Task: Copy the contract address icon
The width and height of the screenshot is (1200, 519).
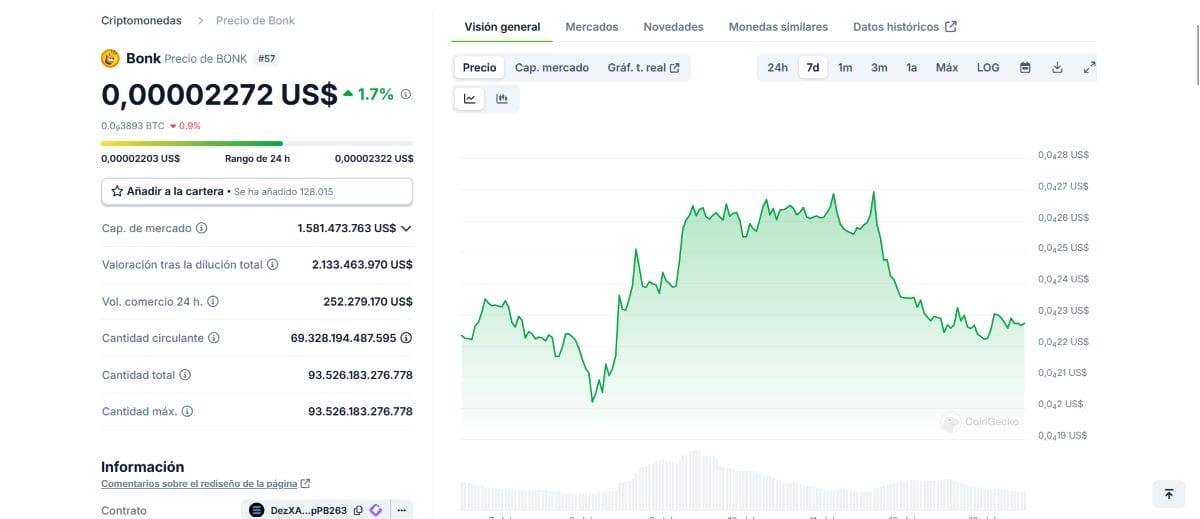Action: click(x=358, y=511)
